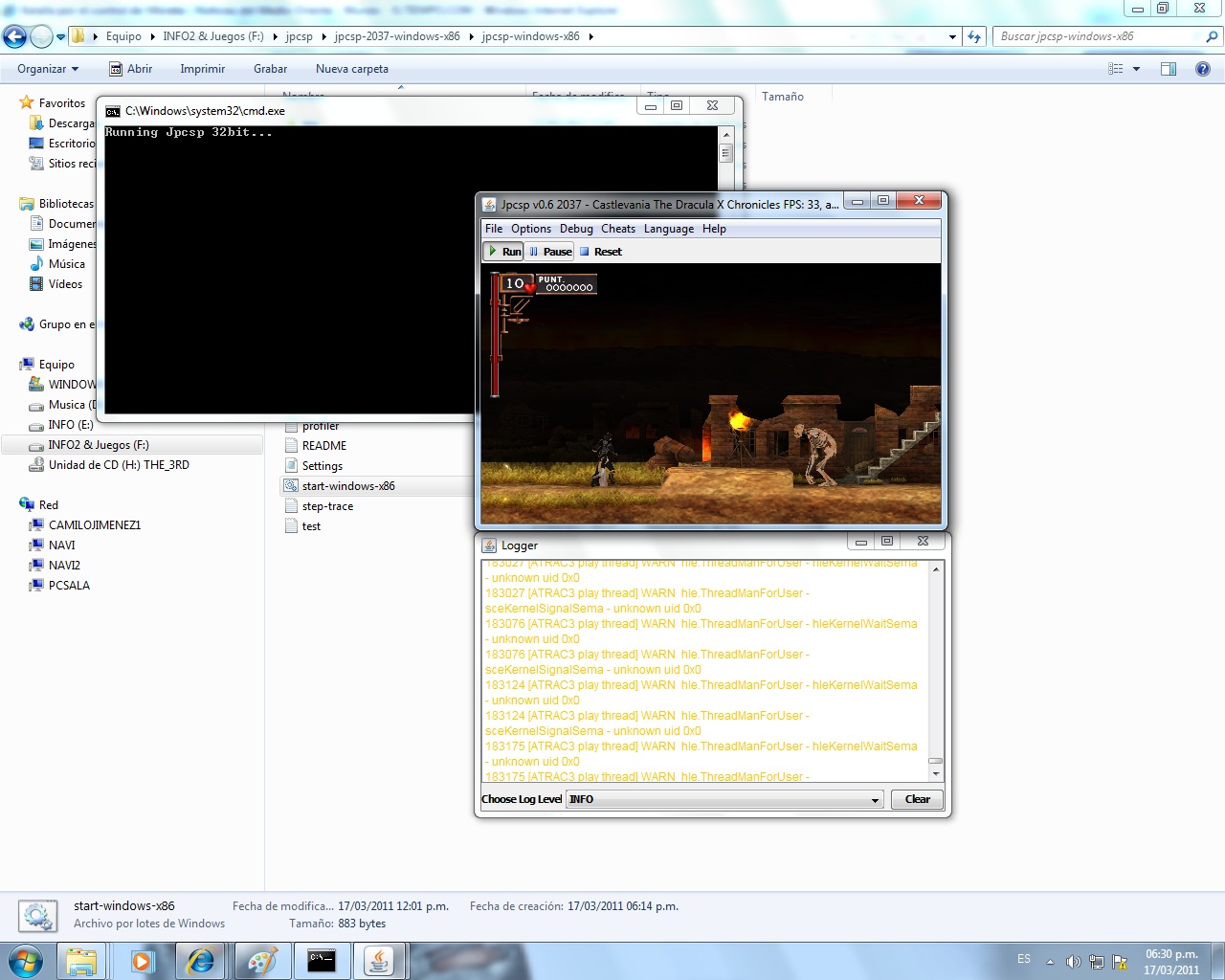Open the Language menu in Jpcsp

669,229
